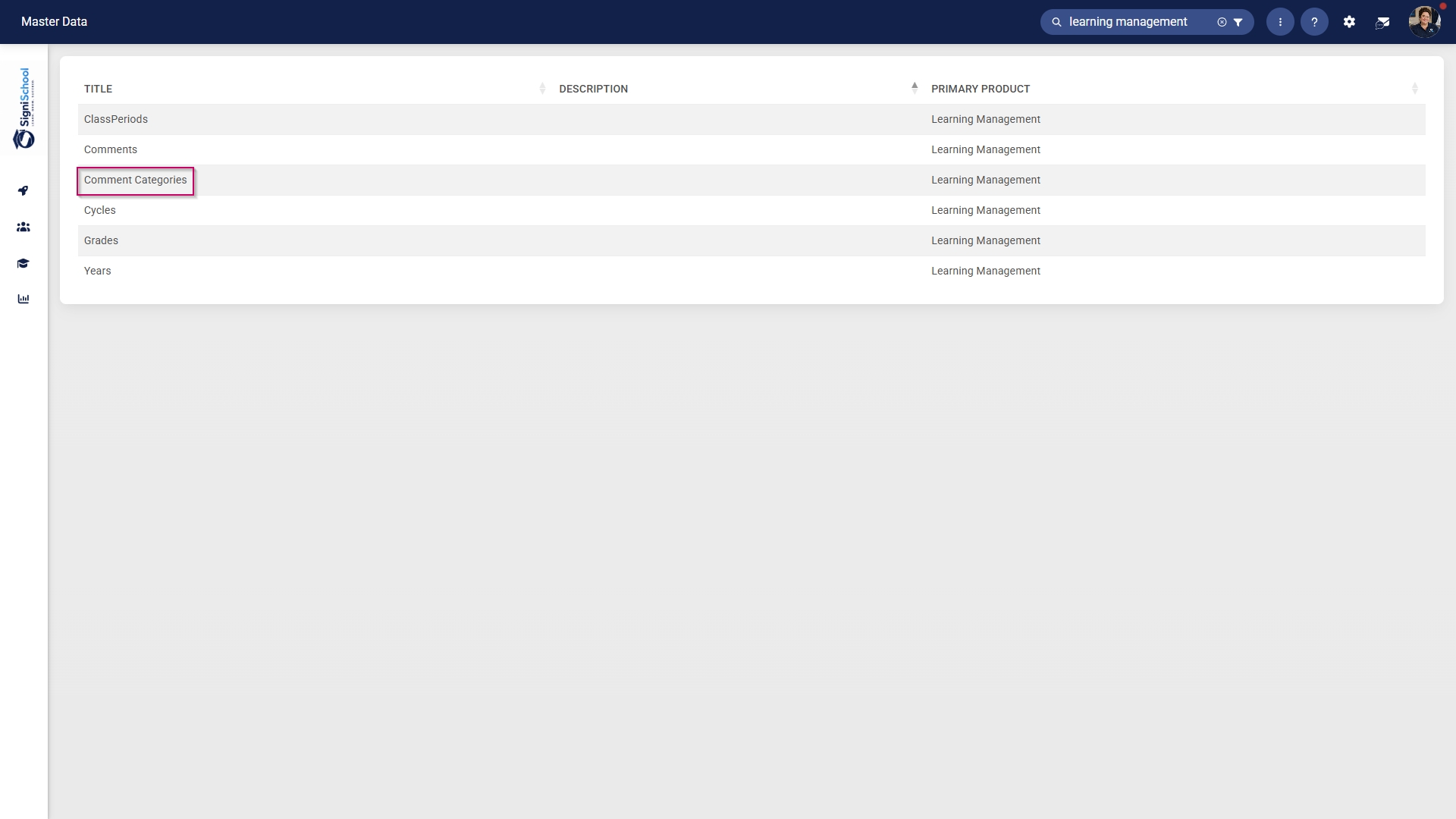Click the SigniSchool logo in the sidebar

tap(24, 108)
